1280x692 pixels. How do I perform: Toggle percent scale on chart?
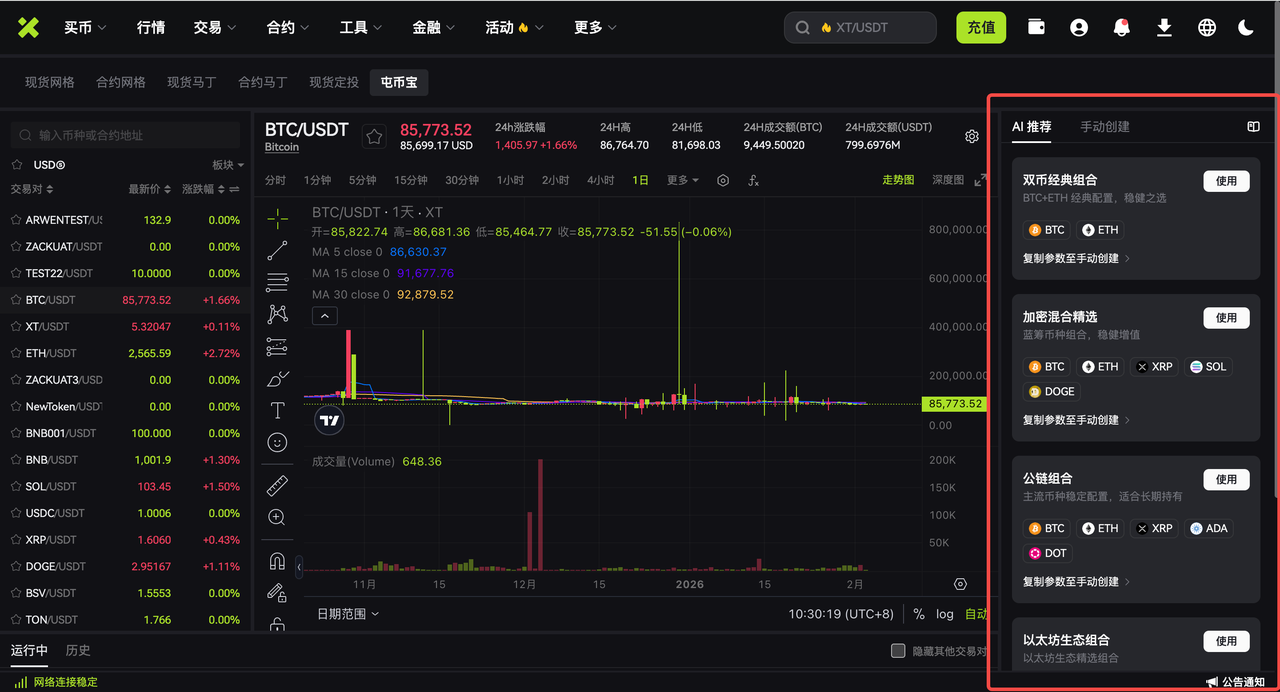tap(919, 614)
